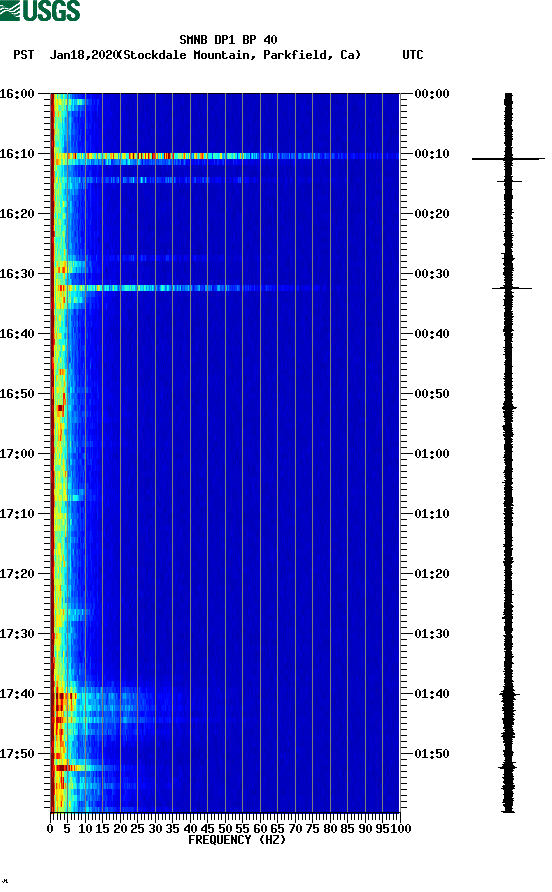
Task: Click the UTC timezone label
Action: (x=413, y=55)
